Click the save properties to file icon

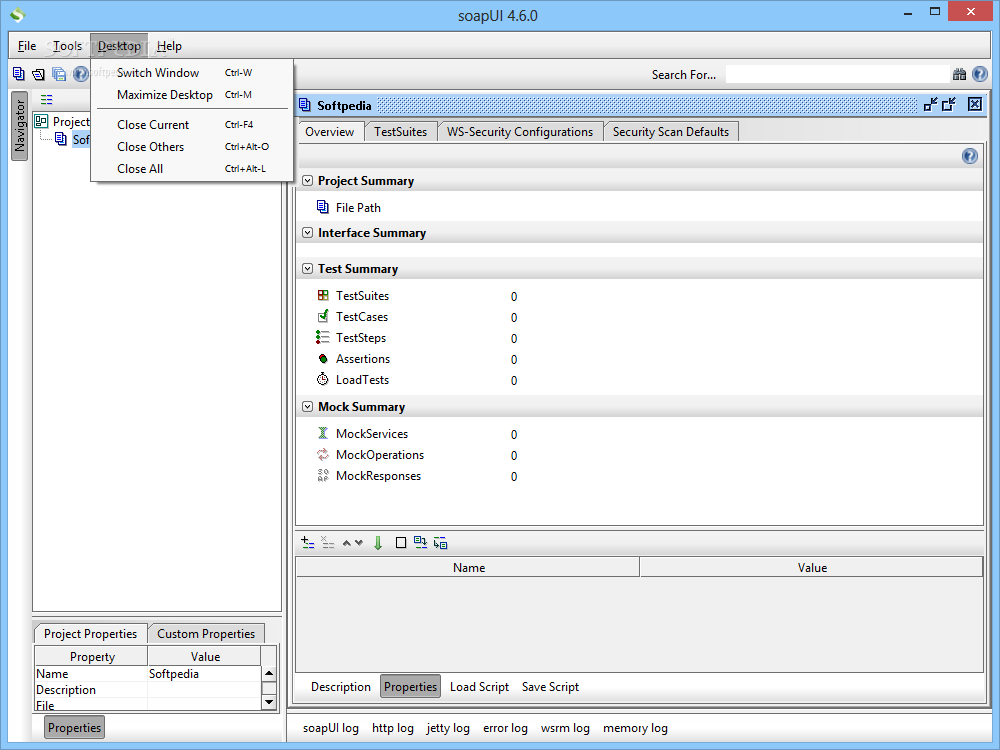[440, 543]
